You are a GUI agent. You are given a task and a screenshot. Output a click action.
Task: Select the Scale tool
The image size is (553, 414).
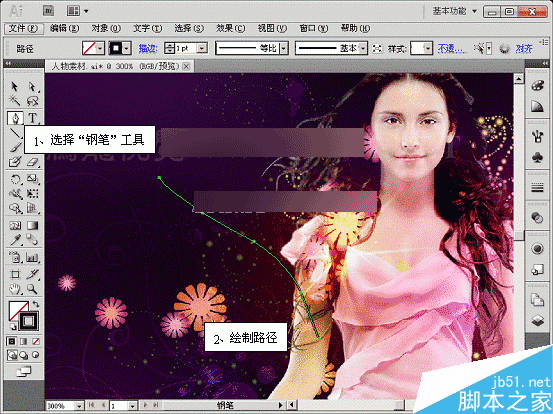(x=32, y=179)
